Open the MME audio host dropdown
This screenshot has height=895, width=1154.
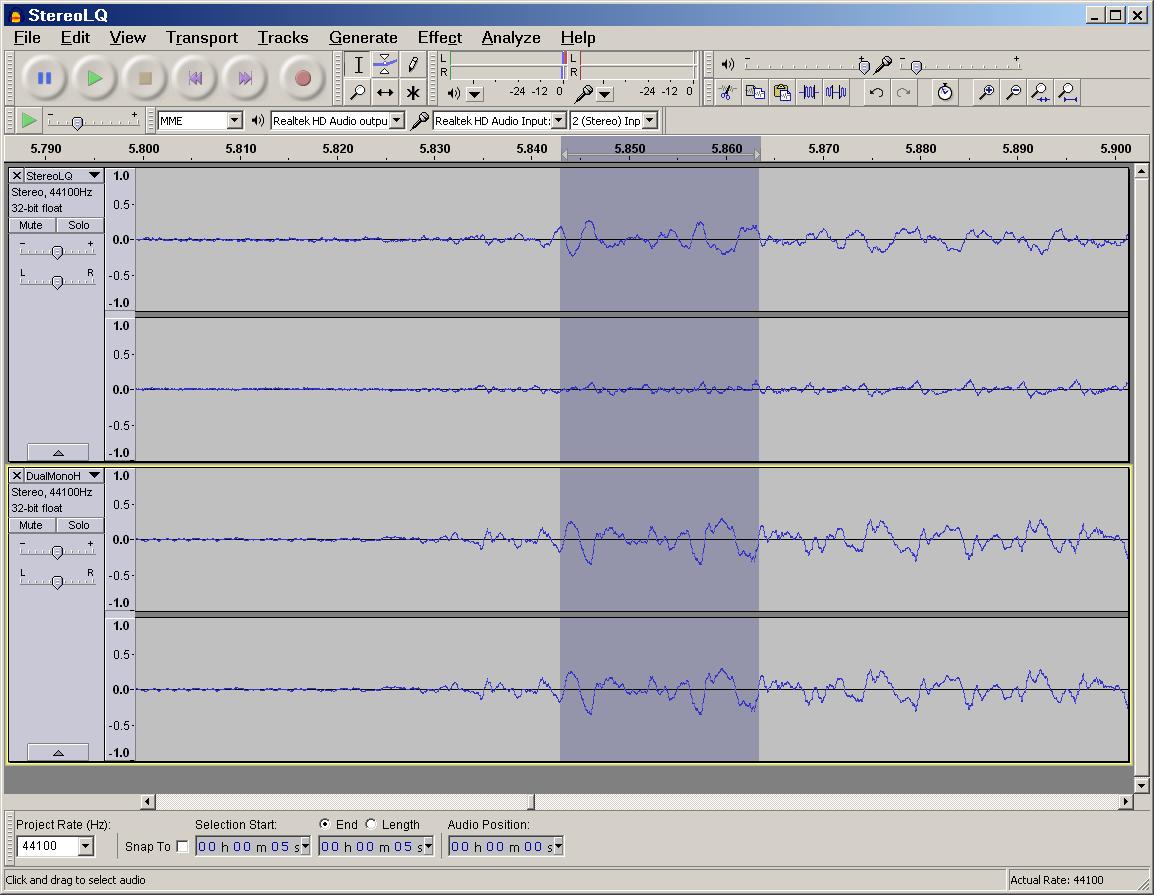coord(234,121)
